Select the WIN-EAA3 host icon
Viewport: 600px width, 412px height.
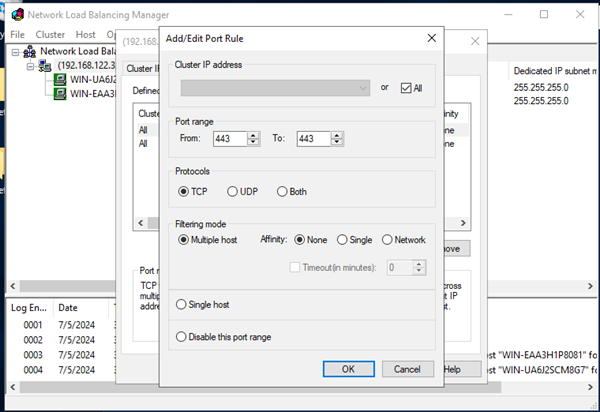60,93
